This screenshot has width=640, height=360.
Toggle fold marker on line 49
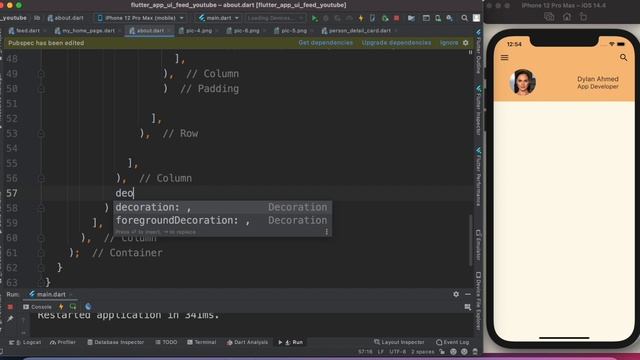[41, 74]
